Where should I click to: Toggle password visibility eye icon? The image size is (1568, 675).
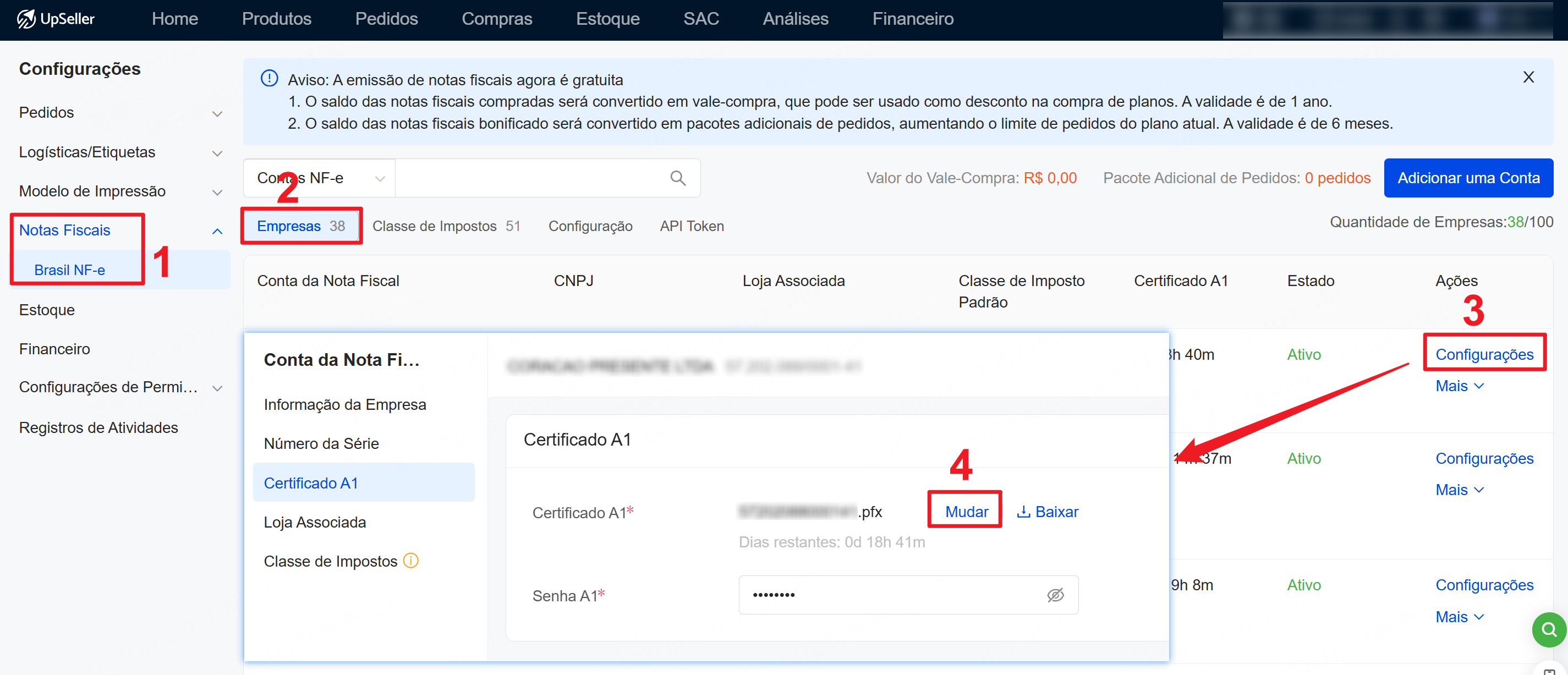(x=1055, y=595)
